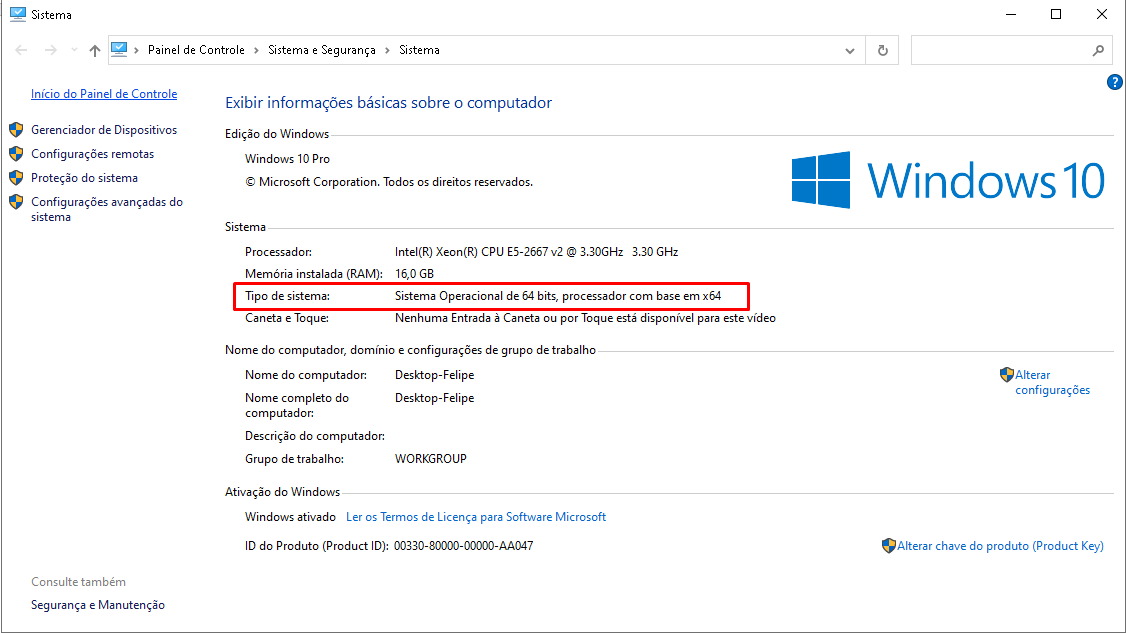
Task: Minimize the Sistema window
Action: click(1011, 14)
